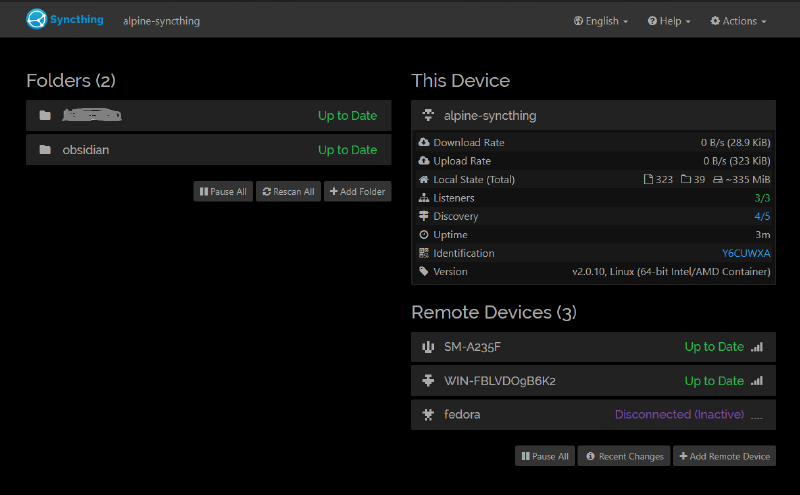Click the fedora connection signal icon
The image size is (800, 495).
(757, 417)
